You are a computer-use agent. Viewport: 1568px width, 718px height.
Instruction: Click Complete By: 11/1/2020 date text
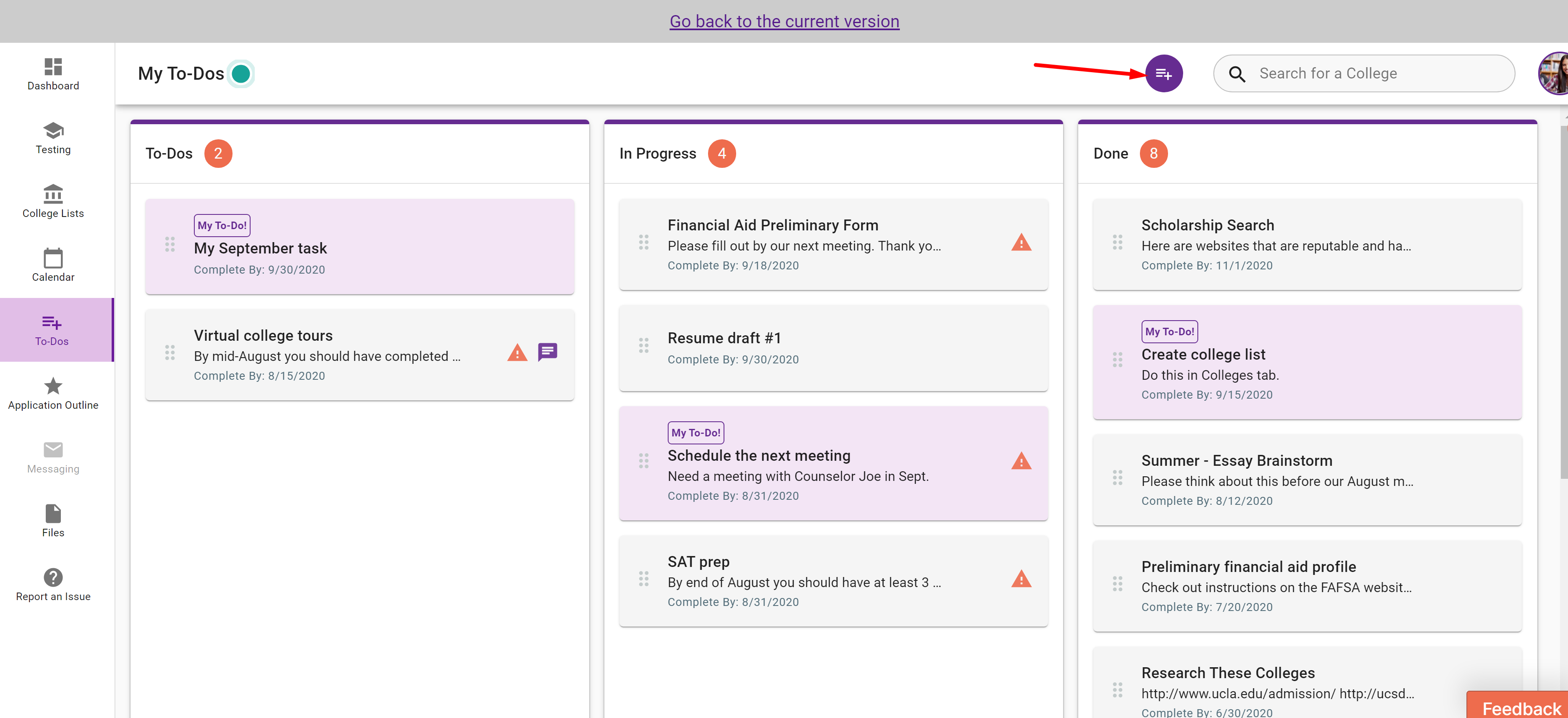(1207, 265)
